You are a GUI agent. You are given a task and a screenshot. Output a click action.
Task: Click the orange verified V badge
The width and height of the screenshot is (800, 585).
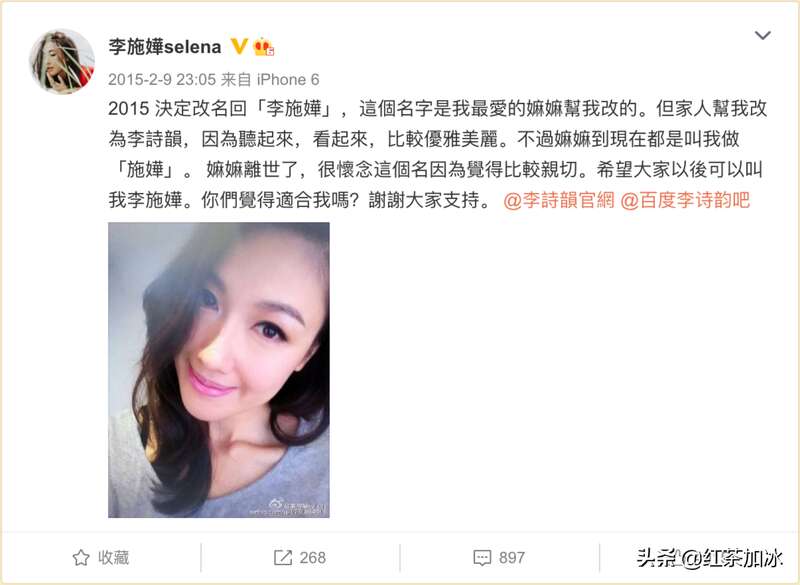(x=239, y=46)
